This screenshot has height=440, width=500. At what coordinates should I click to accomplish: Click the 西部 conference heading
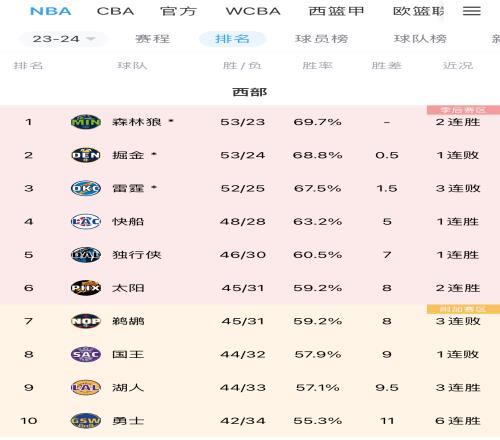point(250,92)
